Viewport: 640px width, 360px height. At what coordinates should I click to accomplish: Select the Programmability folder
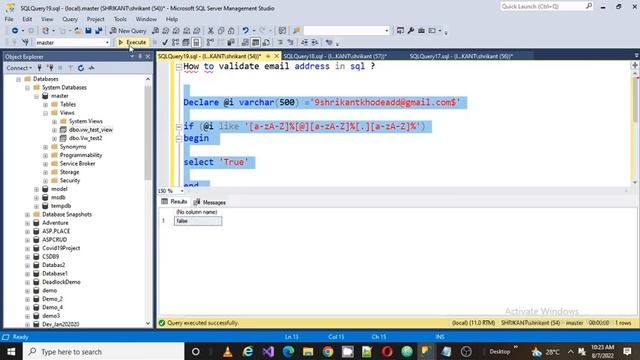[x=81, y=155]
